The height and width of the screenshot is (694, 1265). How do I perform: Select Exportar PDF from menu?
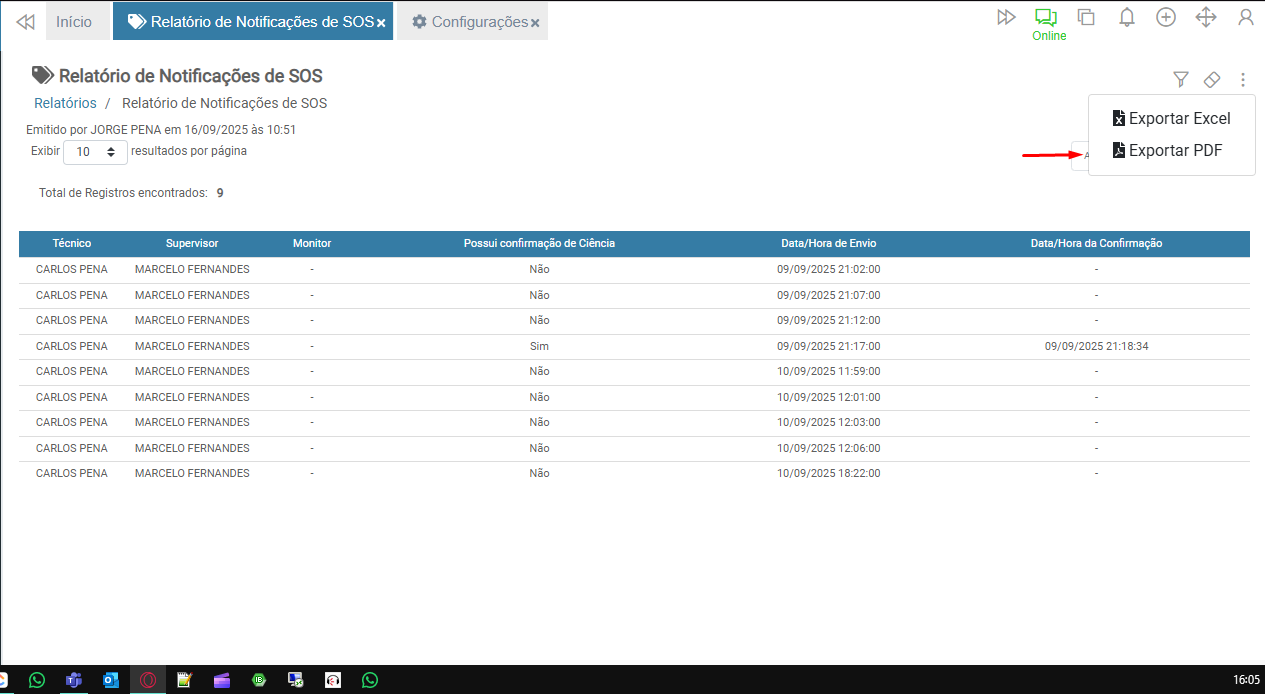pyautogui.click(x=1167, y=151)
